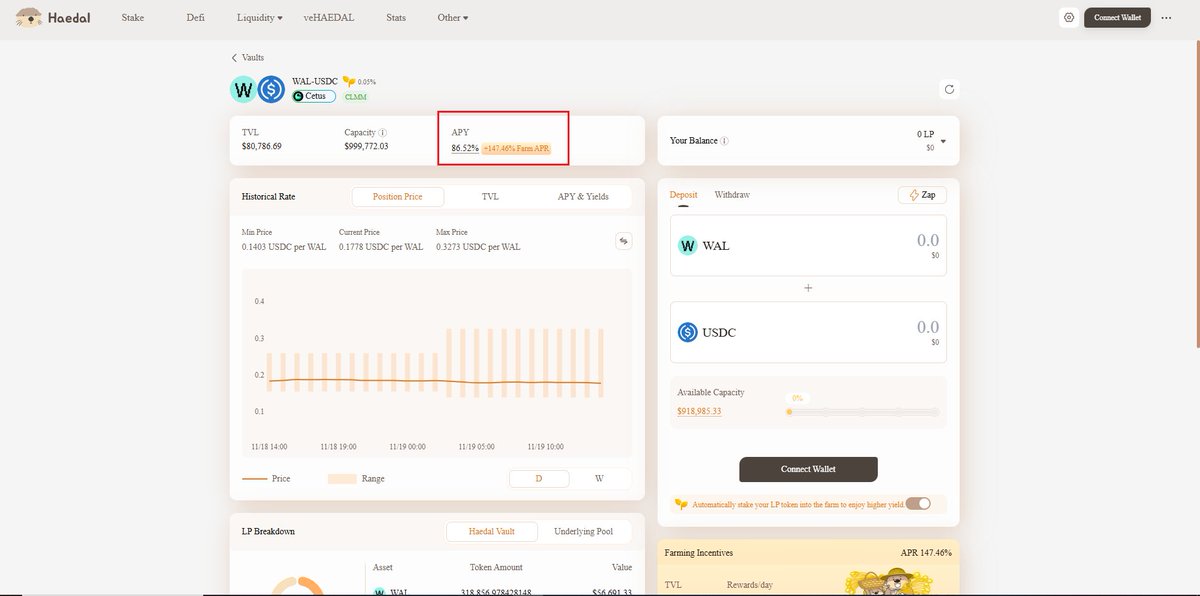Click the back chevron beside Vaults
The width and height of the screenshot is (1200, 596).
click(235, 58)
